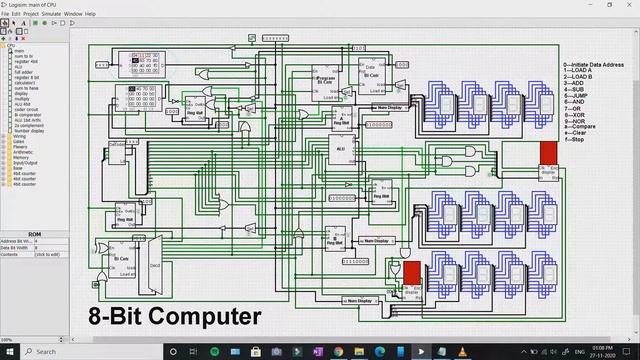Select the arrow Edit tool

[14, 23]
